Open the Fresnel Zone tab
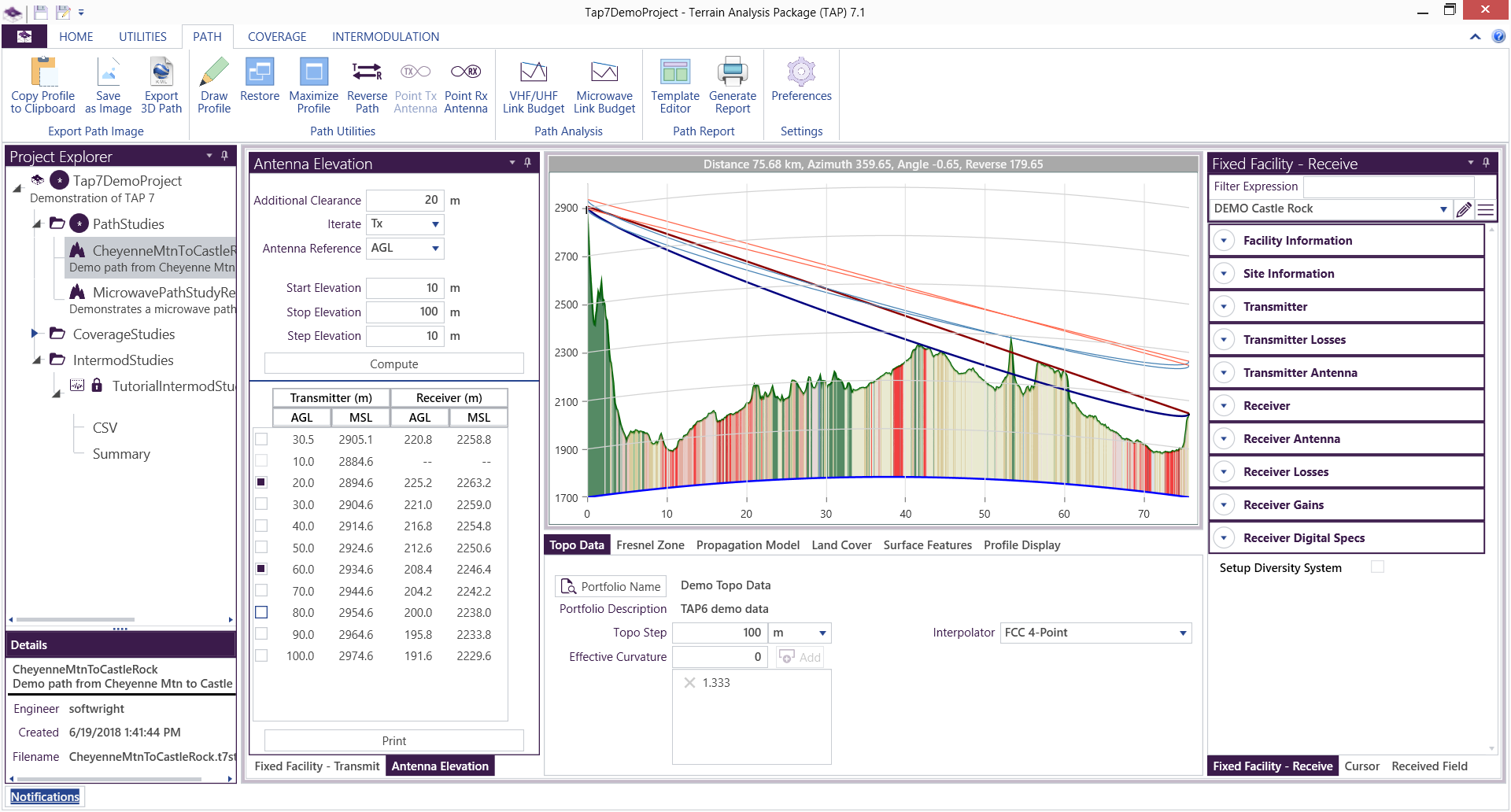The width and height of the screenshot is (1511, 812). point(650,545)
